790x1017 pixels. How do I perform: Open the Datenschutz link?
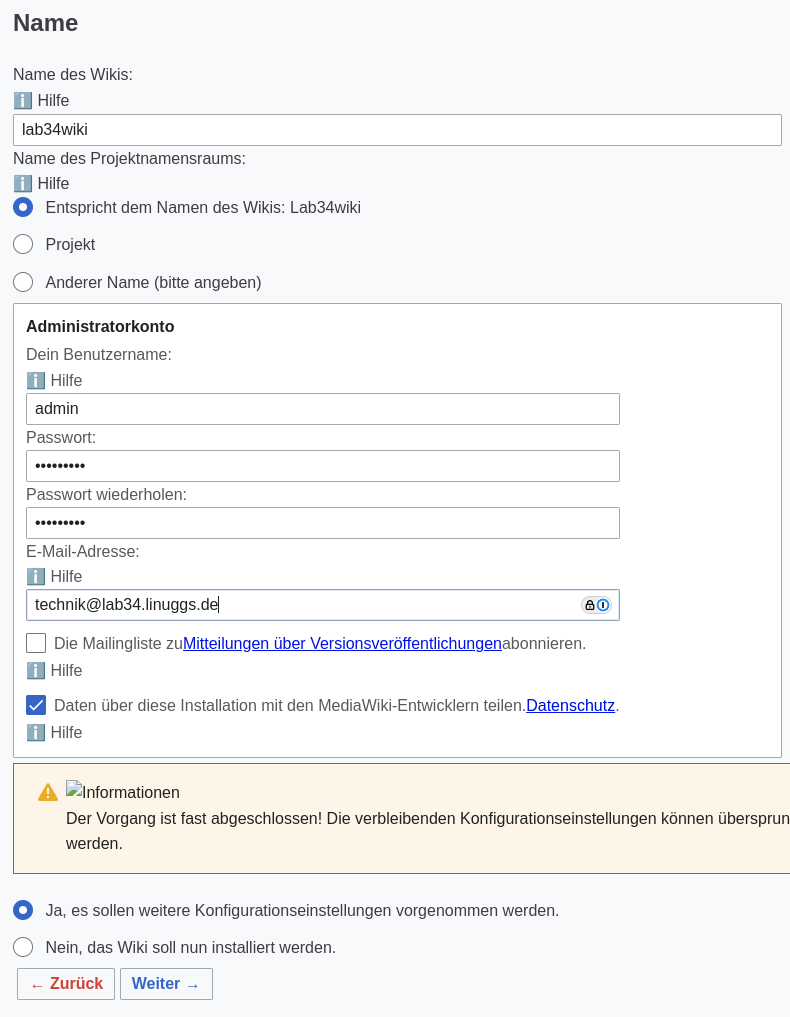pos(570,706)
